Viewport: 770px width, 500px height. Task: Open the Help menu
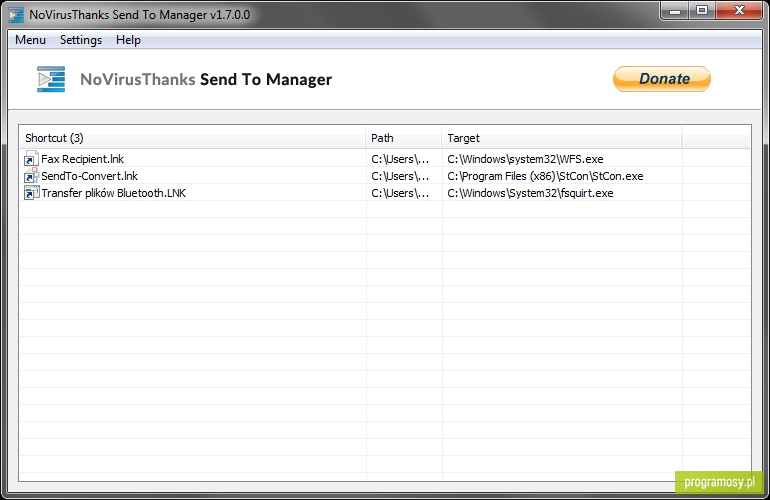[x=128, y=40]
